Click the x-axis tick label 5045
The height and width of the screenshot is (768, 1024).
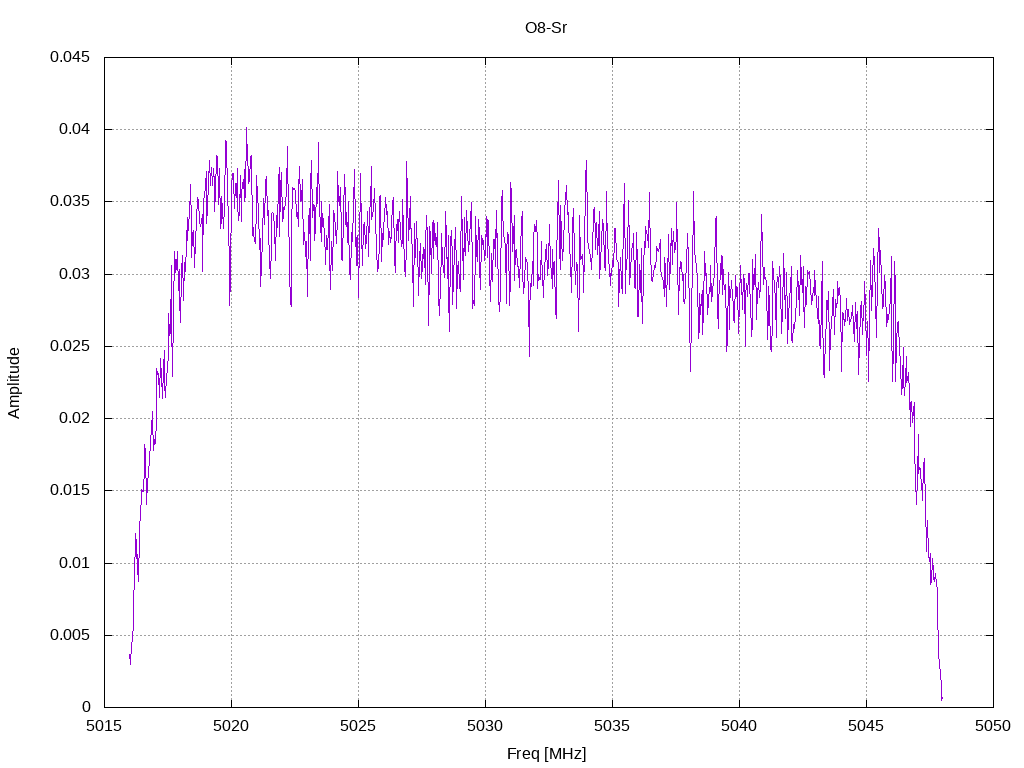click(867, 726)
